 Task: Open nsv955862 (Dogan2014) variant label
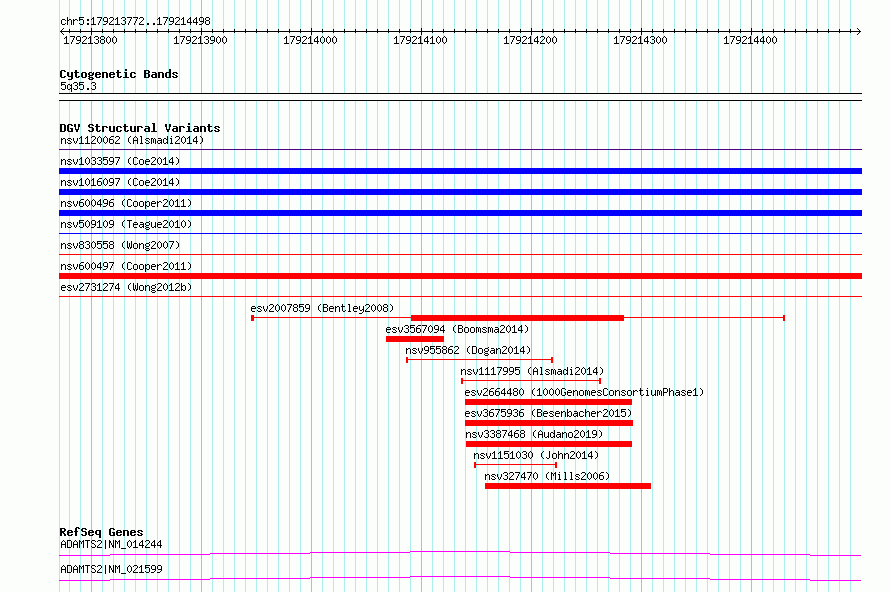468,350
